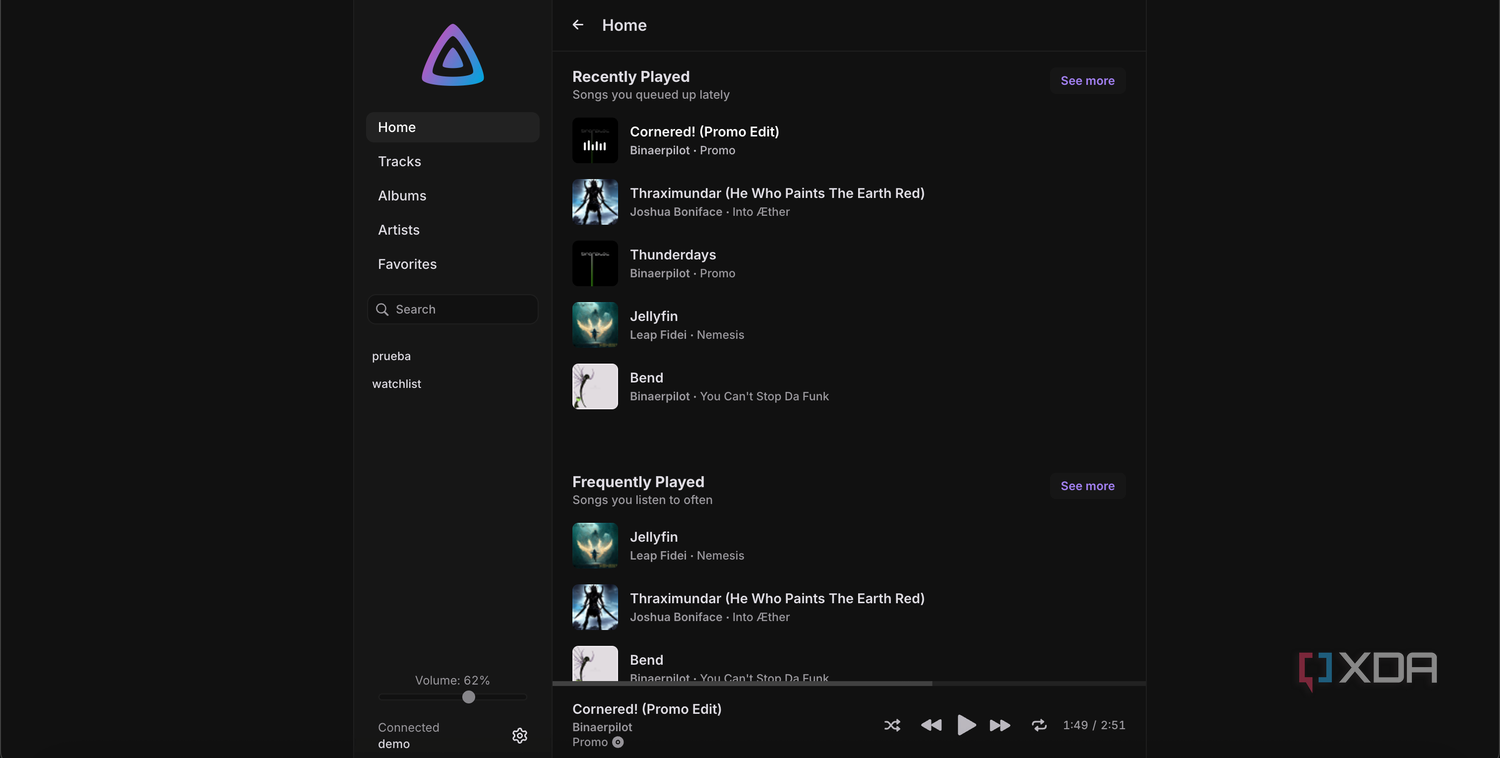Screen dimensions: 1500x758
Task: Skip to the next track
Action: coord(1000,725)
